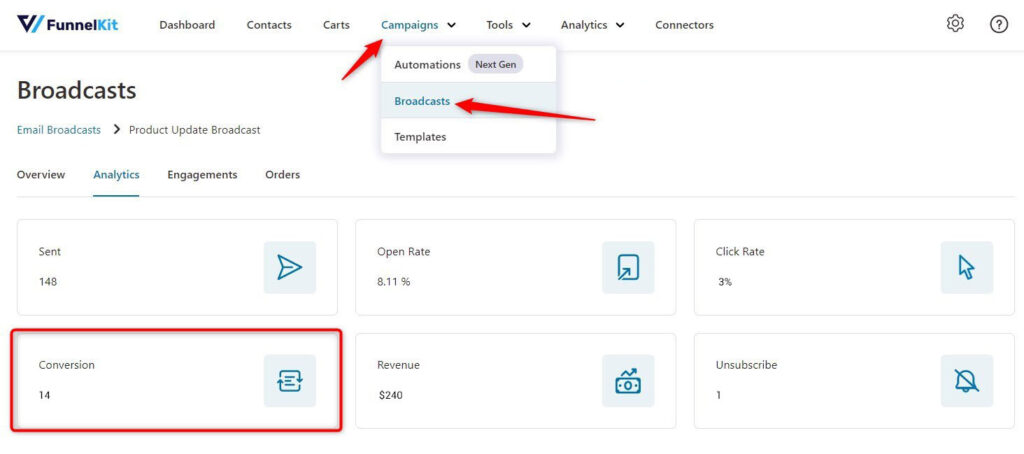The width and height of the screenshot is (1024, 454).
Task: Click the Broadcasts page heading
Action: [76, 90]
